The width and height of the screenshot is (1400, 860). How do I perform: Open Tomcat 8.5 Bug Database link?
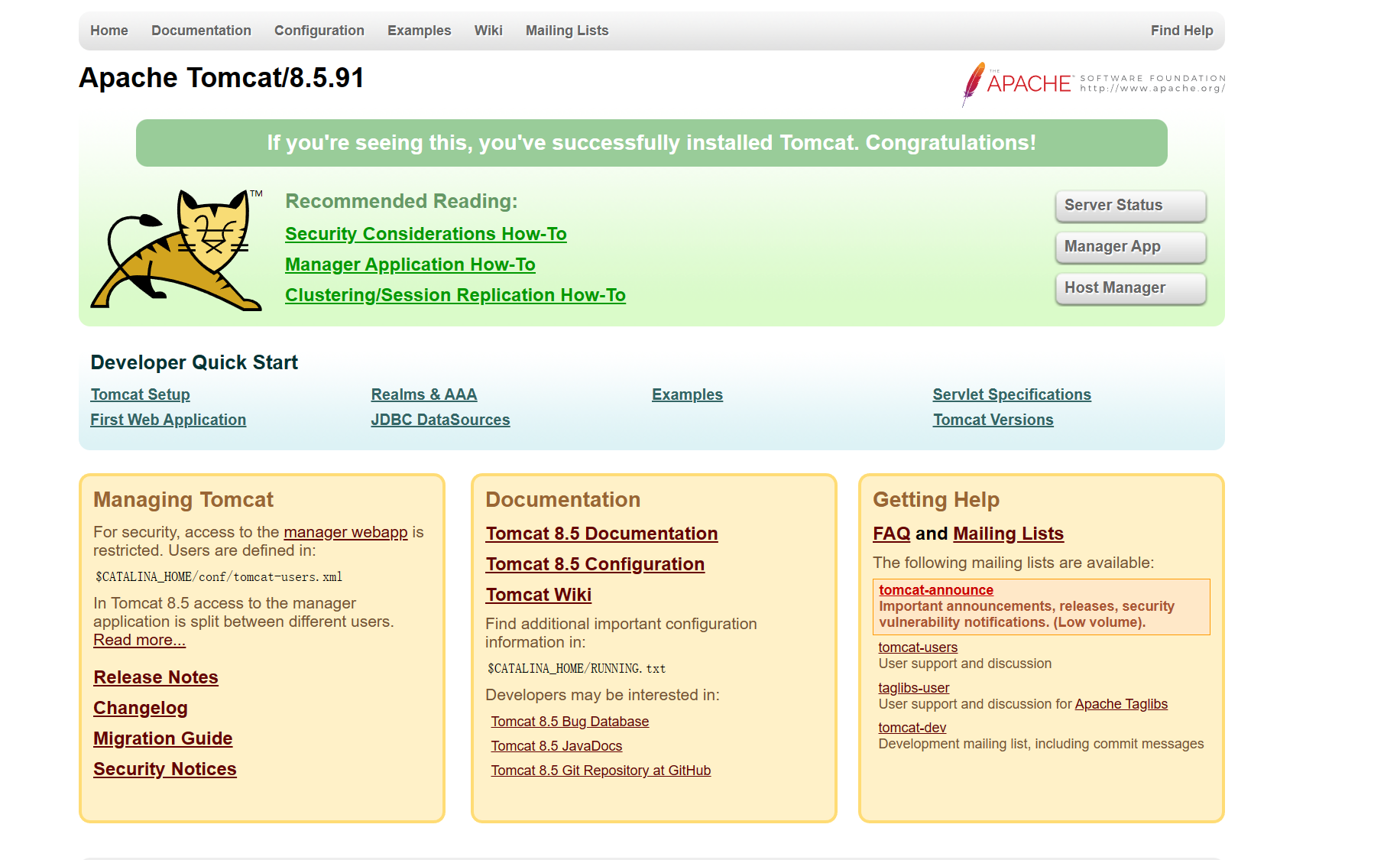click(570, 722)
